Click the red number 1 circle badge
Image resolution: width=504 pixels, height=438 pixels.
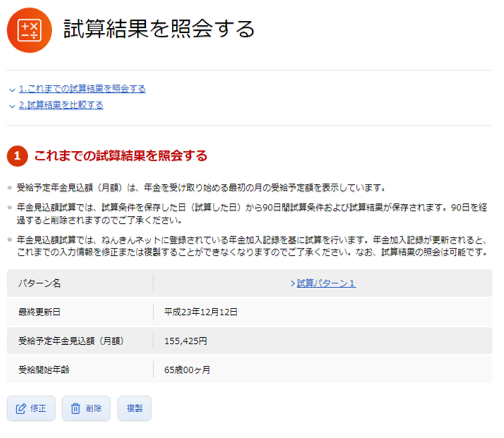17,156
